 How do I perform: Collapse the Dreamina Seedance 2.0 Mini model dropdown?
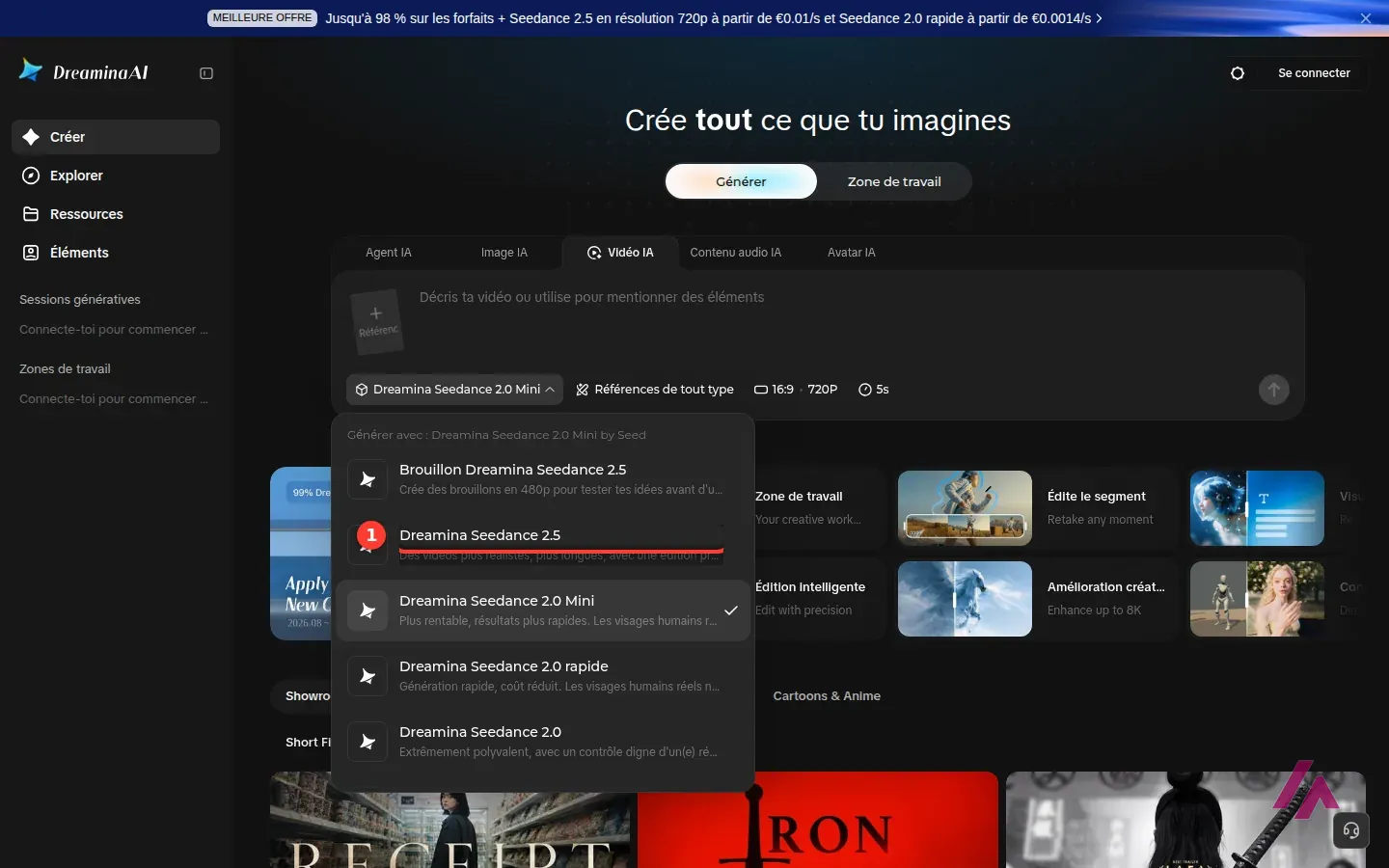(x=454, y=390)
